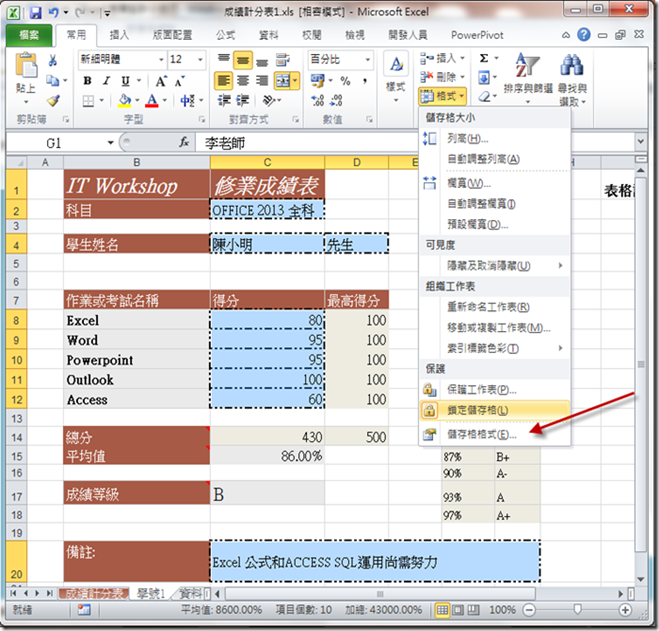Open the cell Styles gallery
This screenshot has height=631, width=659.
click(x=396, y=77)
